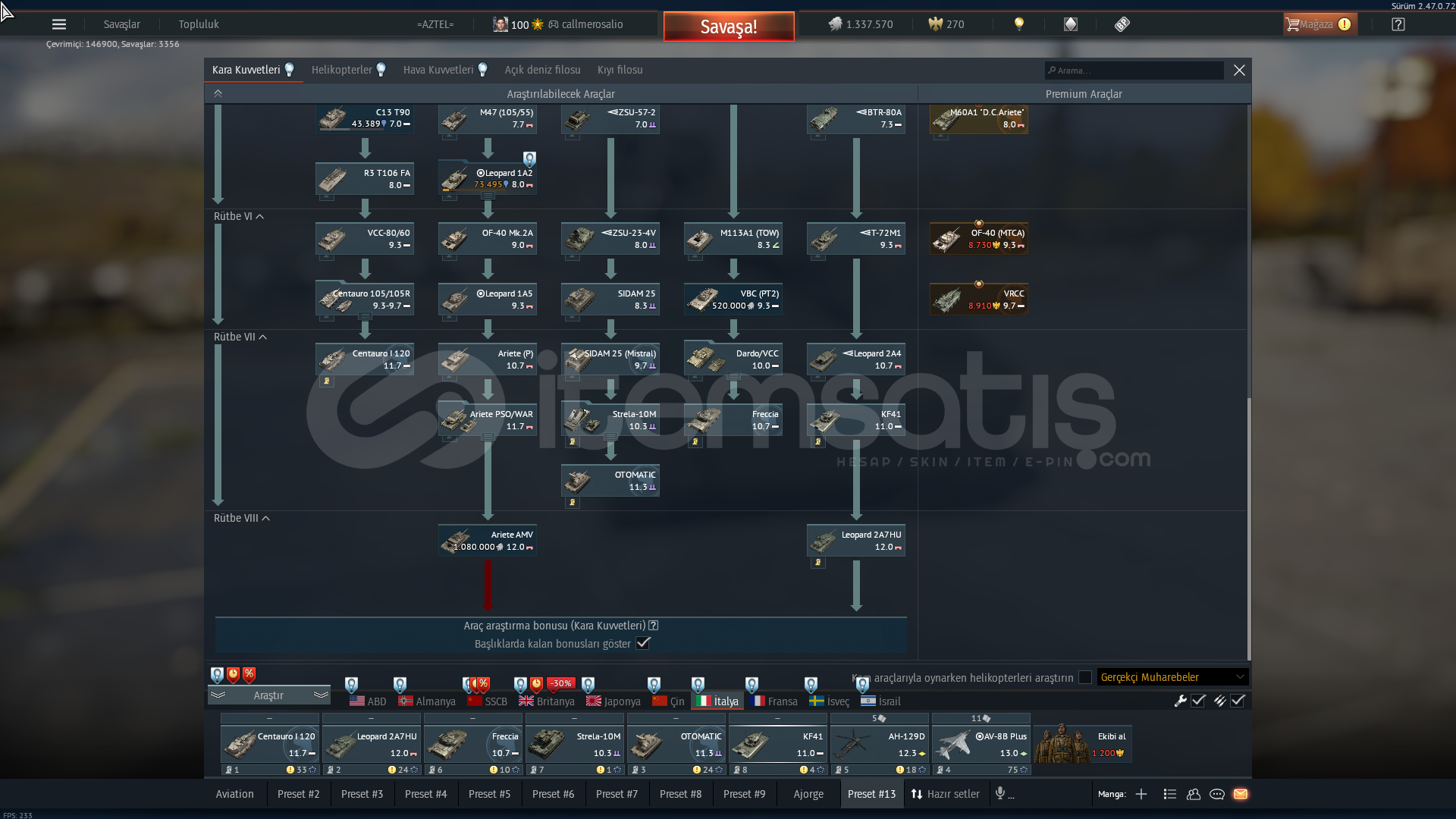Click help icon beside Araç araştırma bonusu

654,626
